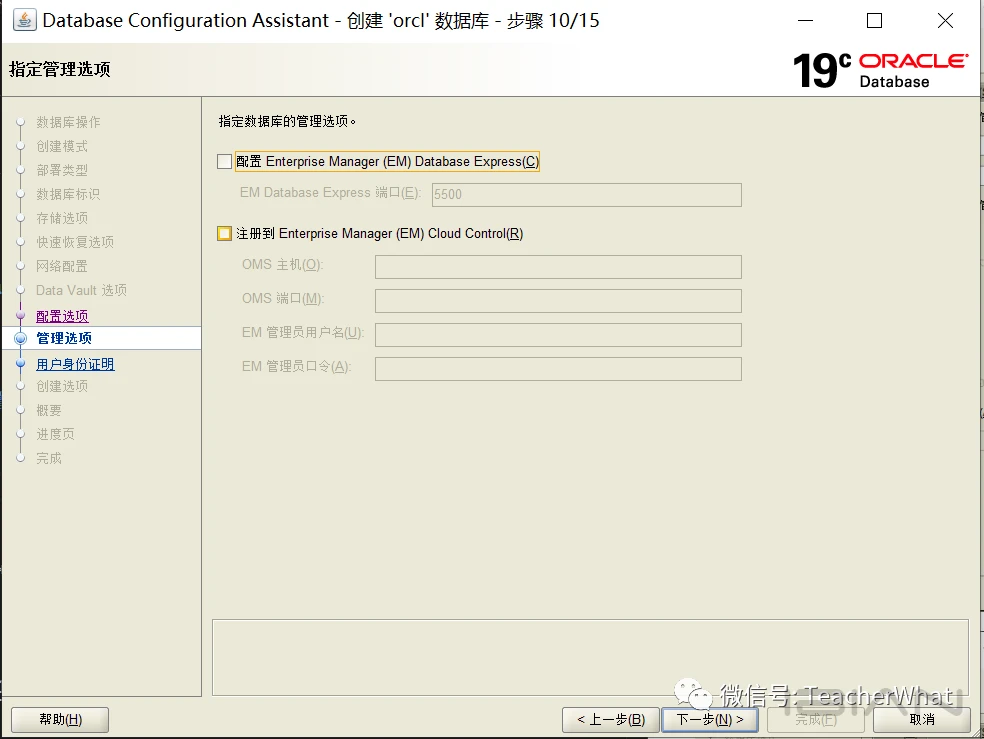Enable Configure EM Database Express checkbox
984x739 pixels.
tap(224, 161)
